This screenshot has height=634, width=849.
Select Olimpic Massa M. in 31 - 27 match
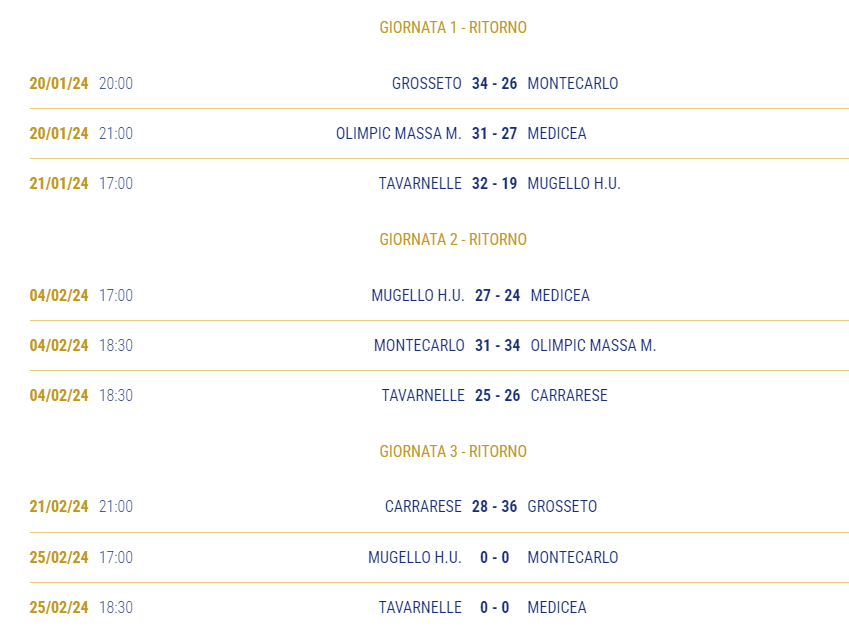coord(399,133)
